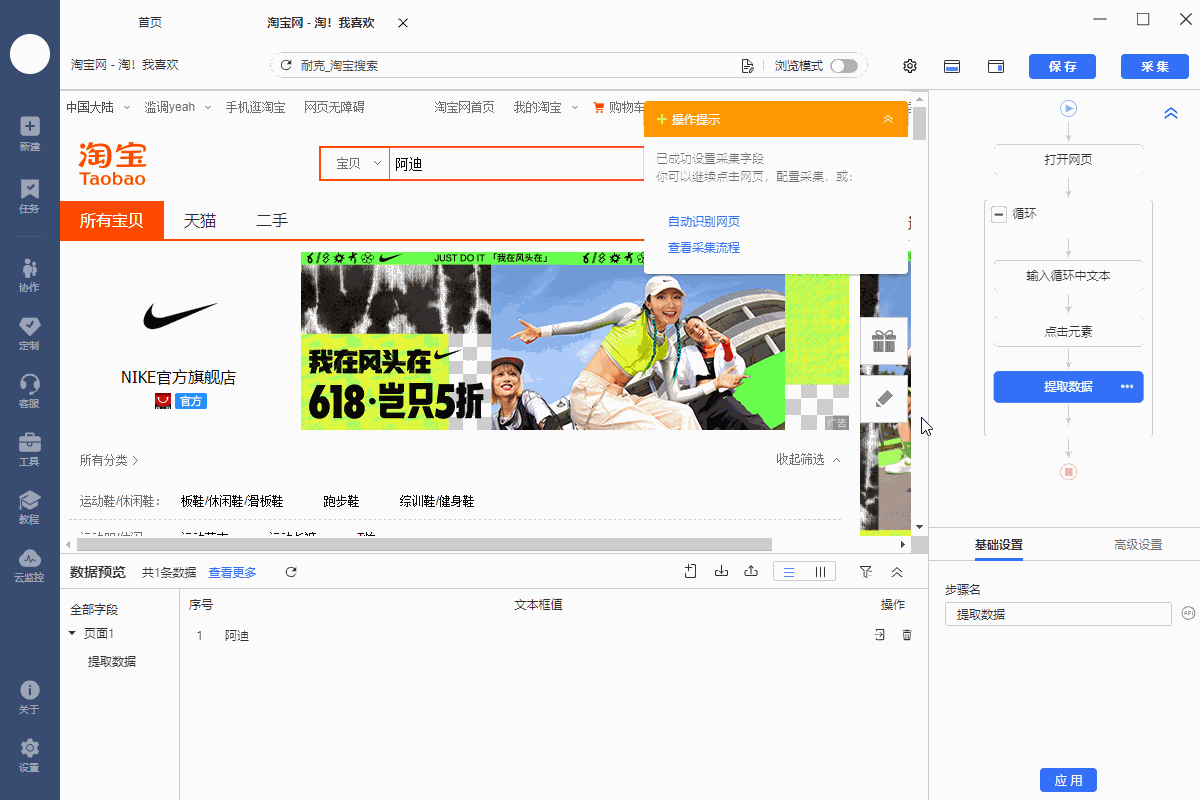Click the export (up-arrow tray) icon in data preview
This screenshot has height=800, width=1200.
click(751, 572)
